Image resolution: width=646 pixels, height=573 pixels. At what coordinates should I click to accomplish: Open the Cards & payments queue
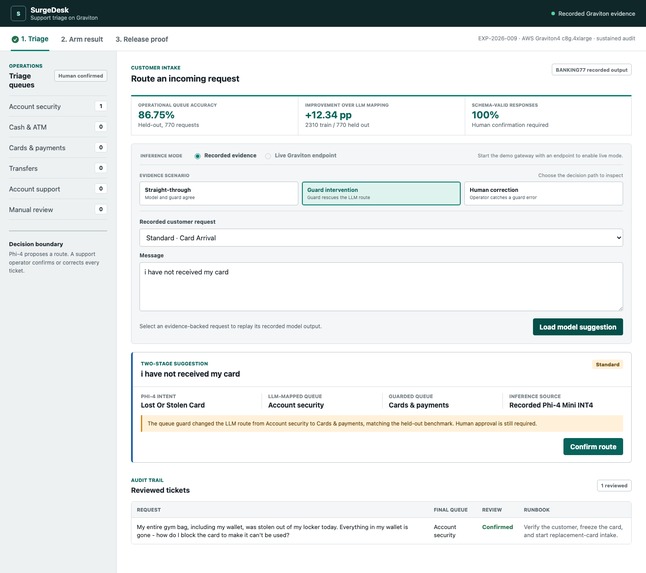58,147
